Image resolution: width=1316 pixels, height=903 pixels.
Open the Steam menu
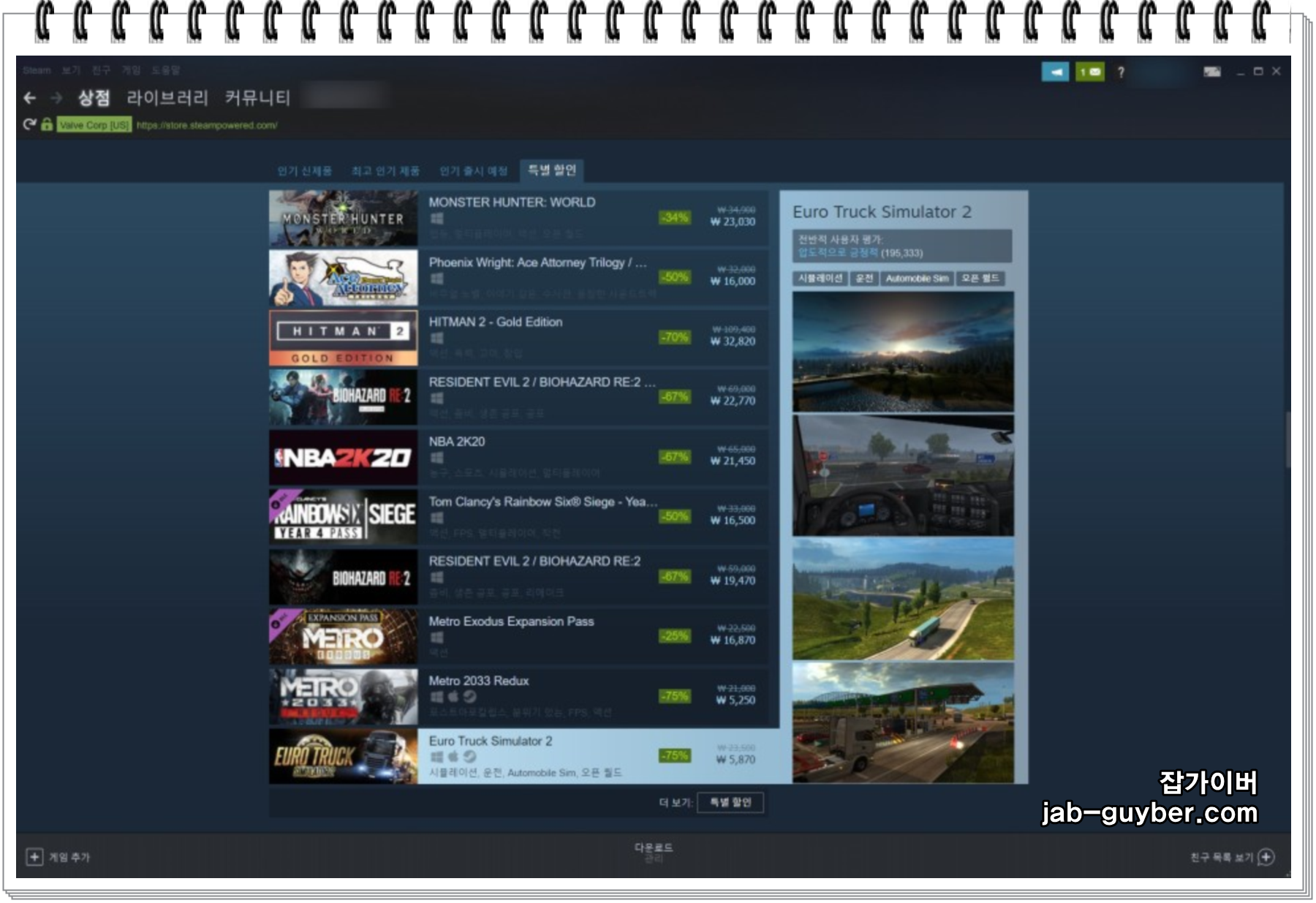[x=37, y=70]
